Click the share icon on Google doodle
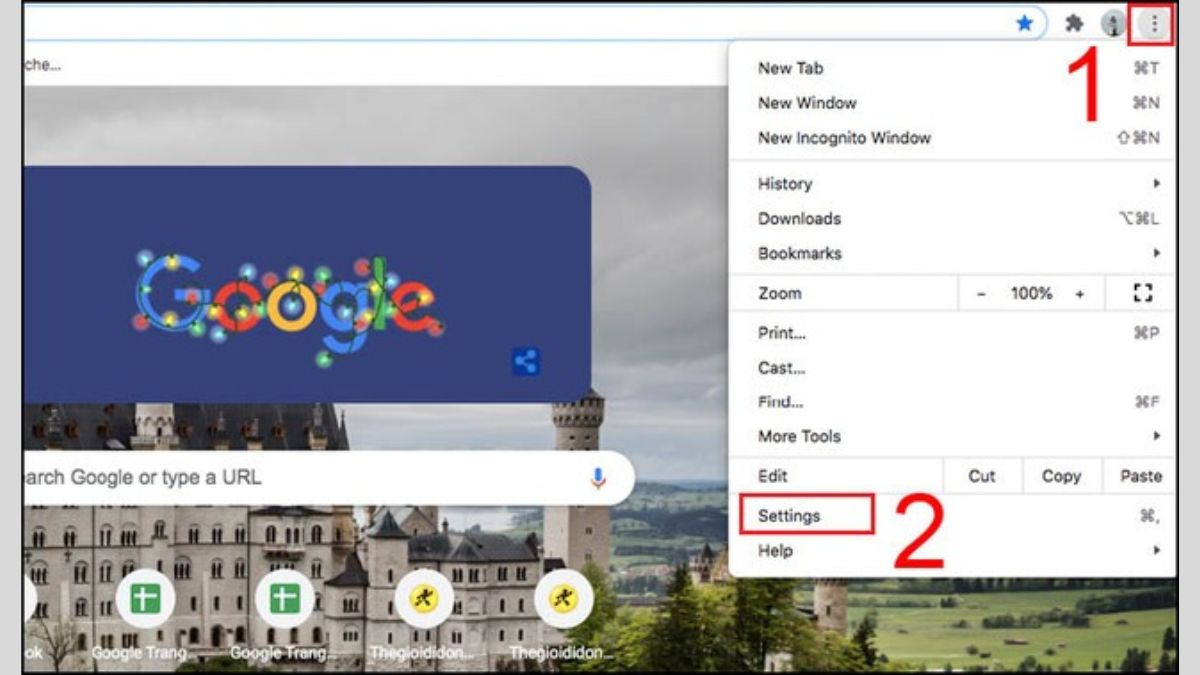 coord(526,362)
